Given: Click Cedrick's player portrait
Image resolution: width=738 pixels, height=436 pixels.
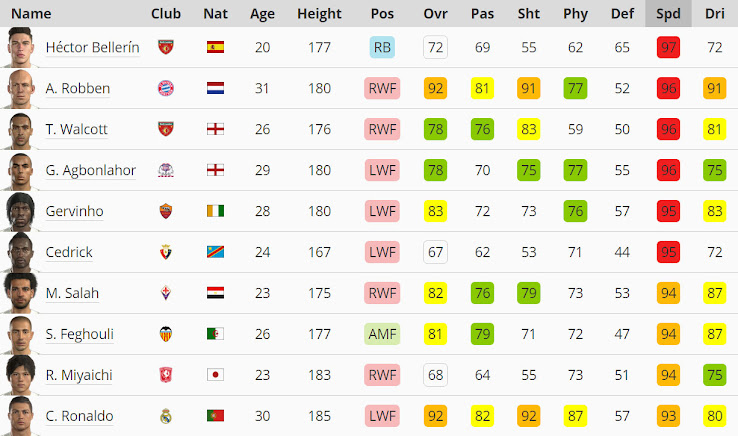Looking at the screenshot, I should click(x=20, y=252).
